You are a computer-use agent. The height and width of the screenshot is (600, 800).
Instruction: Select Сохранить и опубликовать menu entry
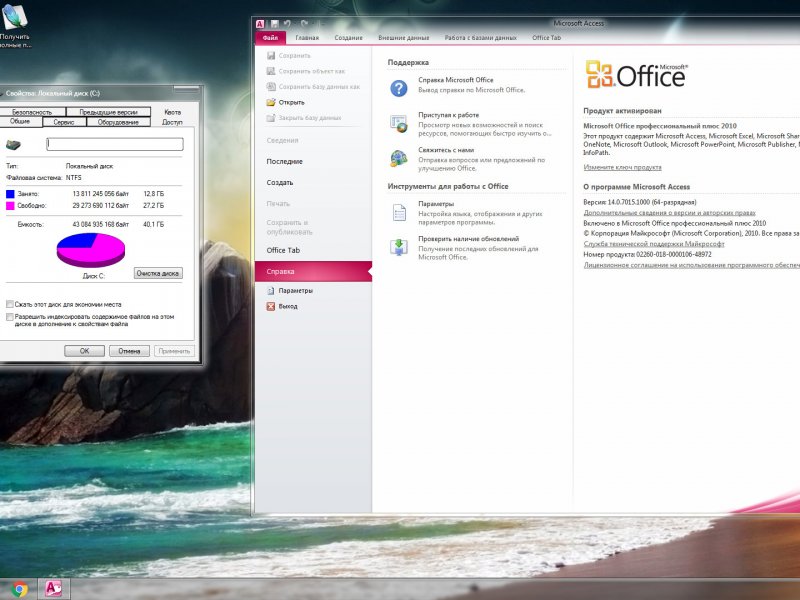point(289,227)
